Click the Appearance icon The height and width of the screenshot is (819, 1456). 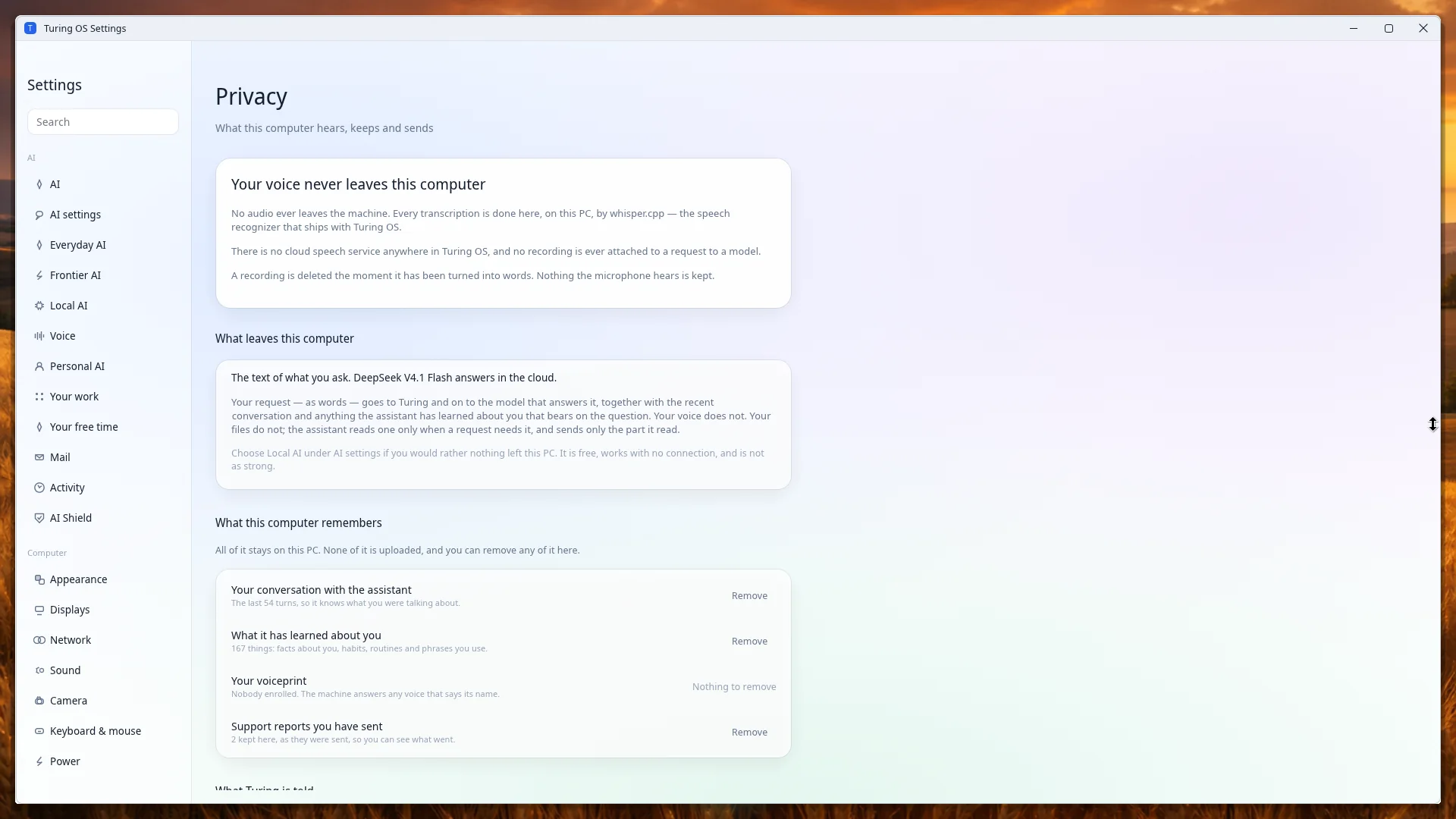39,579
